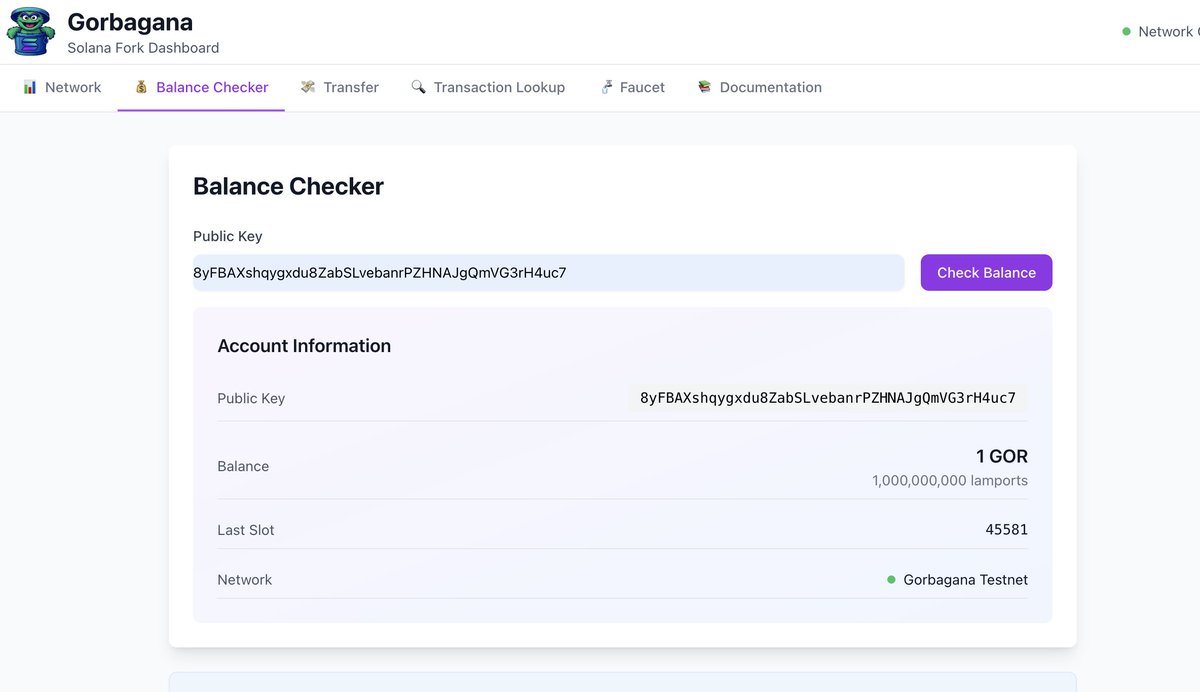Click the flying money icon beside Transfer

point(306,87)
